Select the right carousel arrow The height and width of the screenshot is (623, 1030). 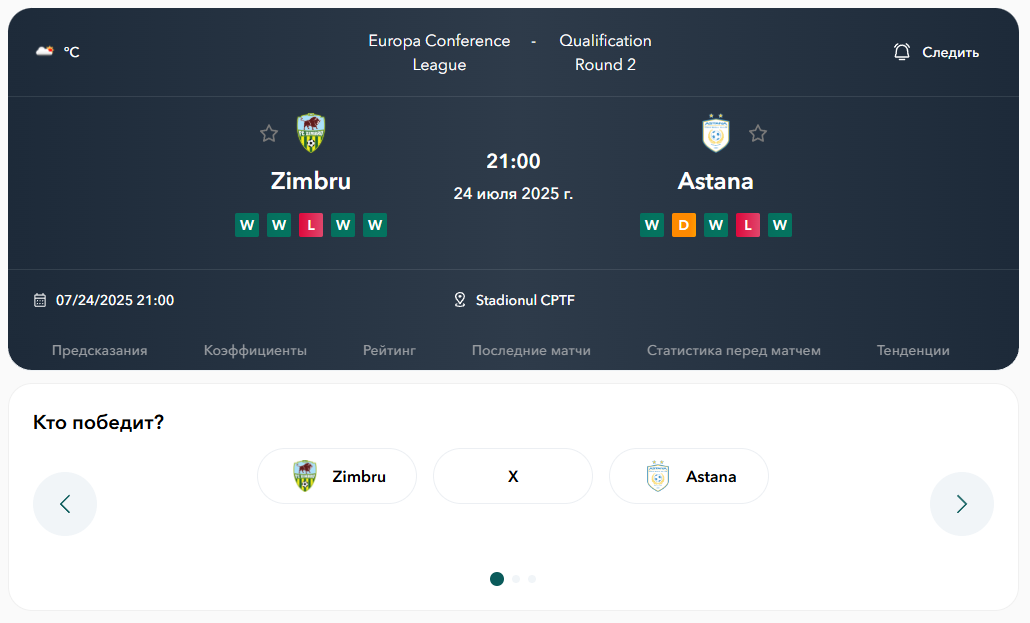tap(961, 504)
